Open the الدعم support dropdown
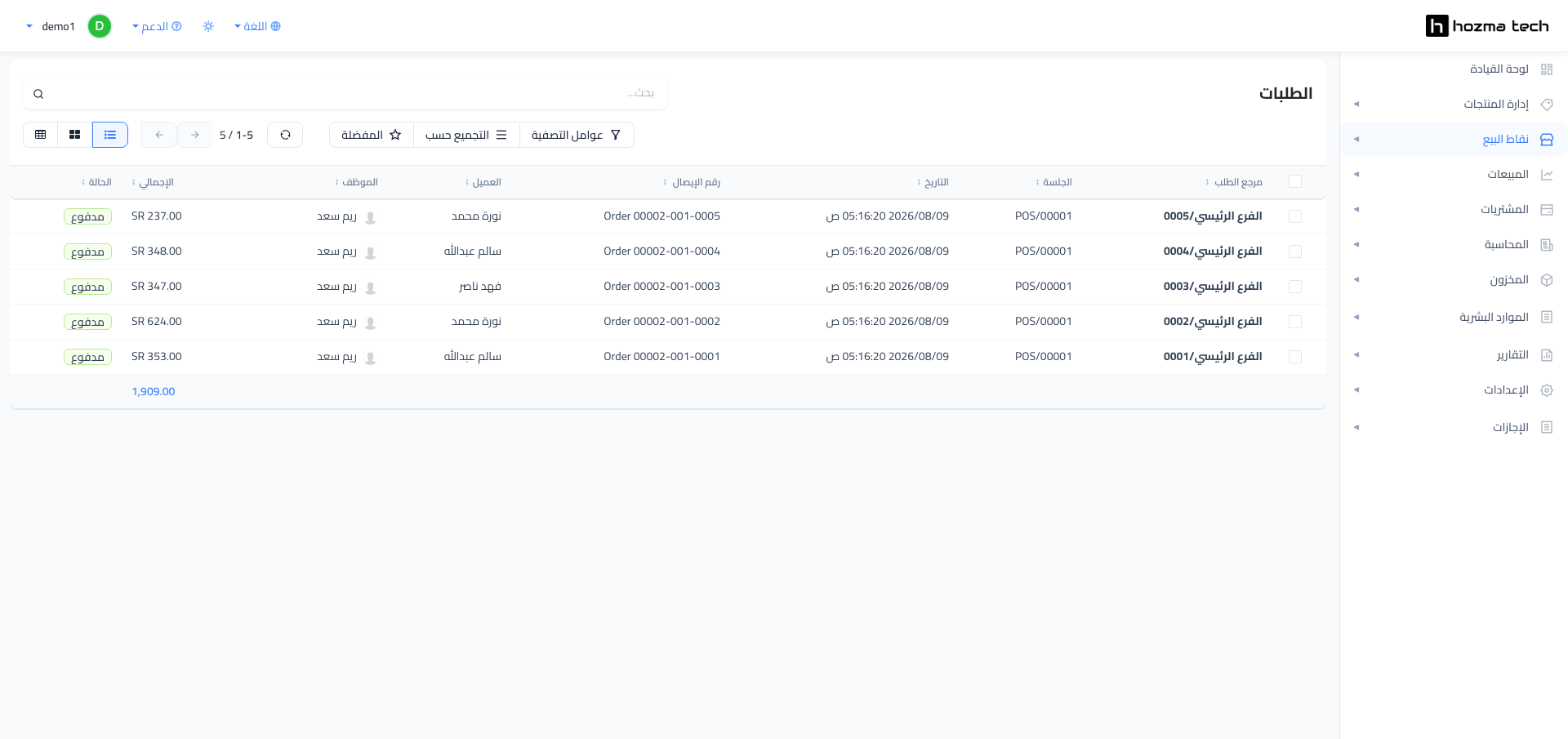The image size is (1568, 739). click(157, 26)
